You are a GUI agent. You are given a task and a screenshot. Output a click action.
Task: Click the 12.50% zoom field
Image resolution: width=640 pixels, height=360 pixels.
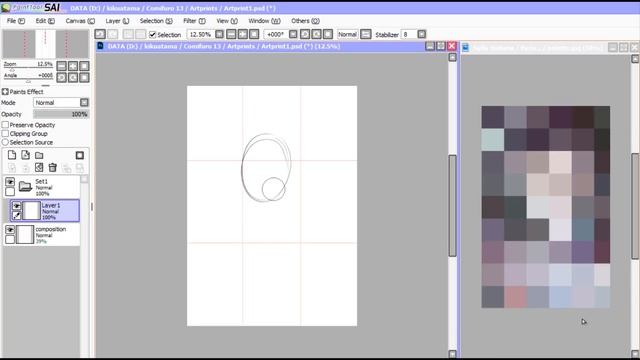pyautogui.click(x=200, y=34)
